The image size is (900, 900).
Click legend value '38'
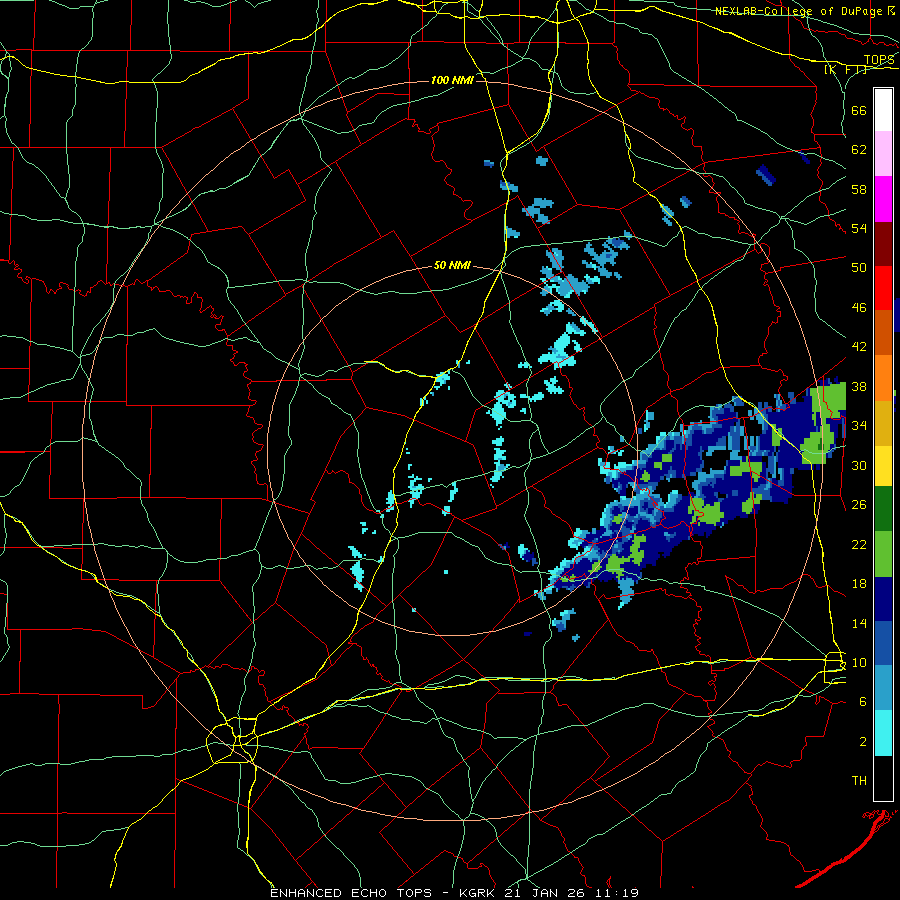click(x=859, y=386)
